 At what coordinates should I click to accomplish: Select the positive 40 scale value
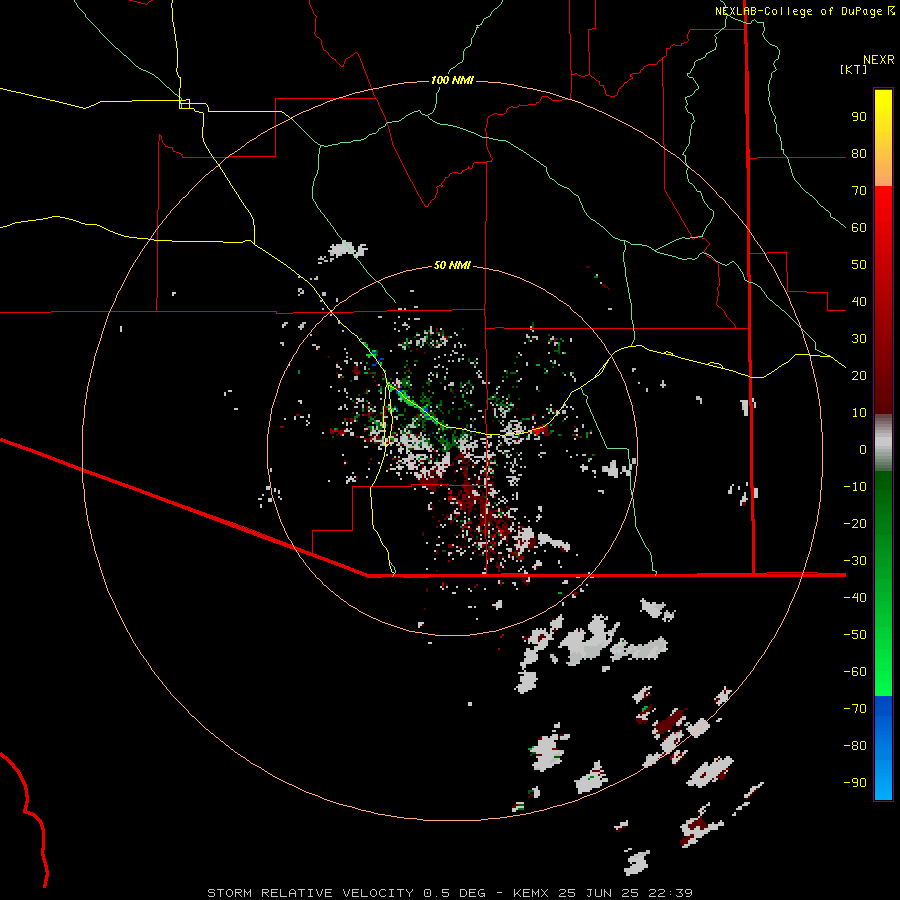click(x=859, y=302)
